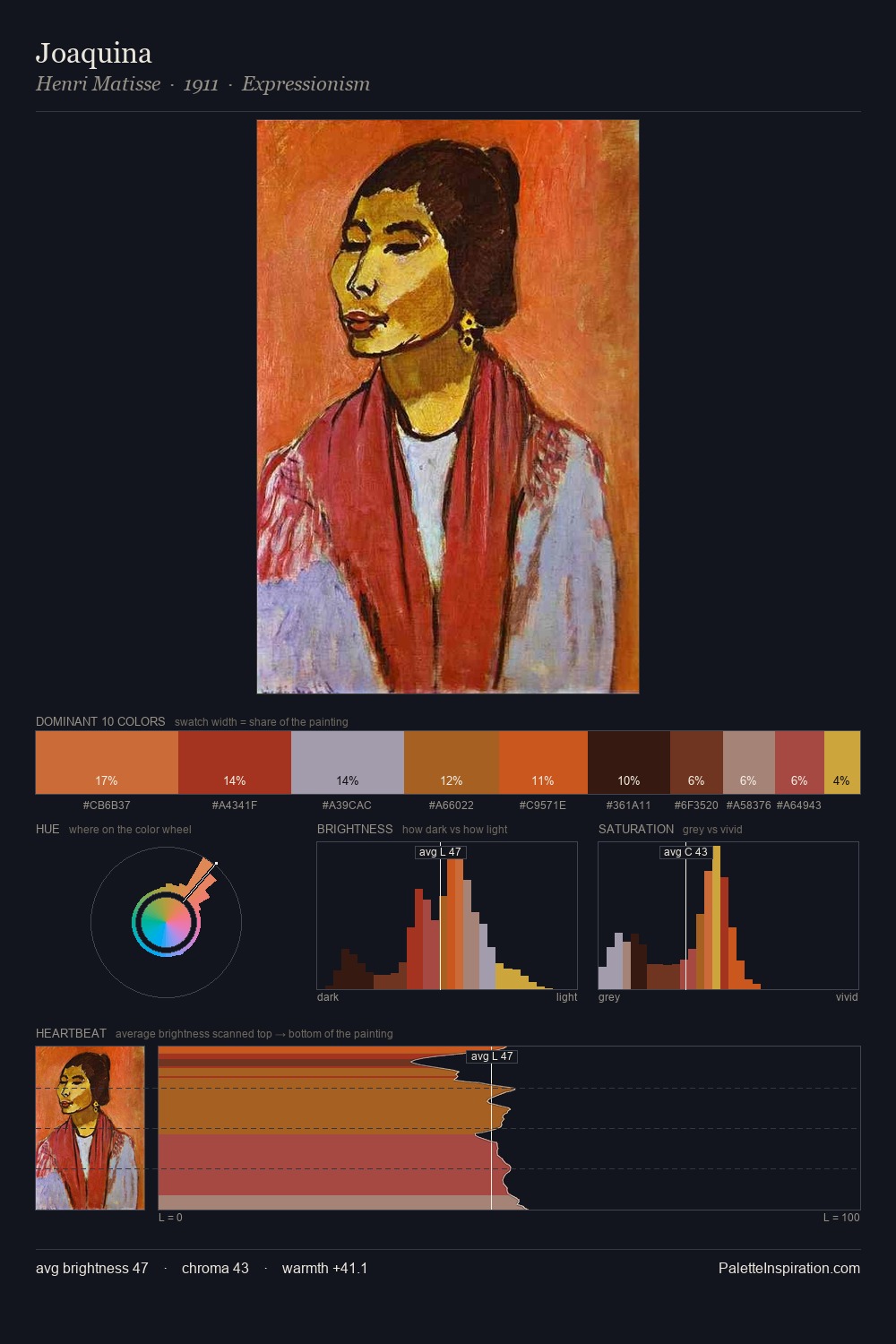This screenshot has width=896, height=1344.
Task: Click avg L 47 label in Brightness histogram
Action: tap(440, 852)
